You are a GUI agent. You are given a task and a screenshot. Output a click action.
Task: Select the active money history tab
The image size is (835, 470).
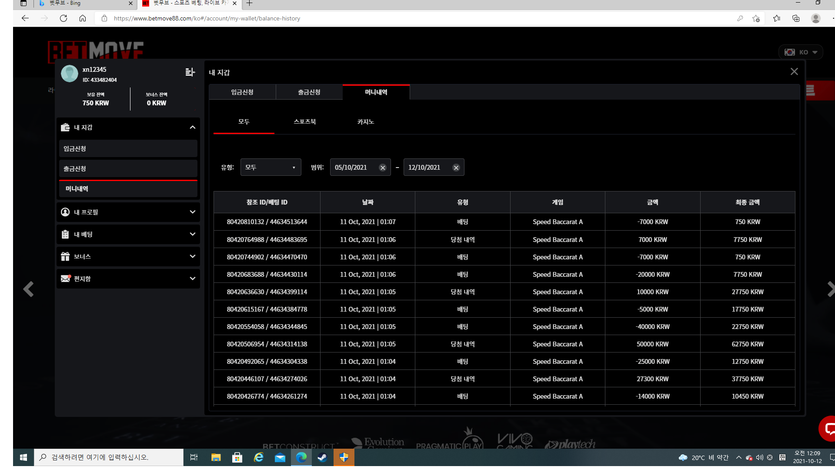click(376, 92)
